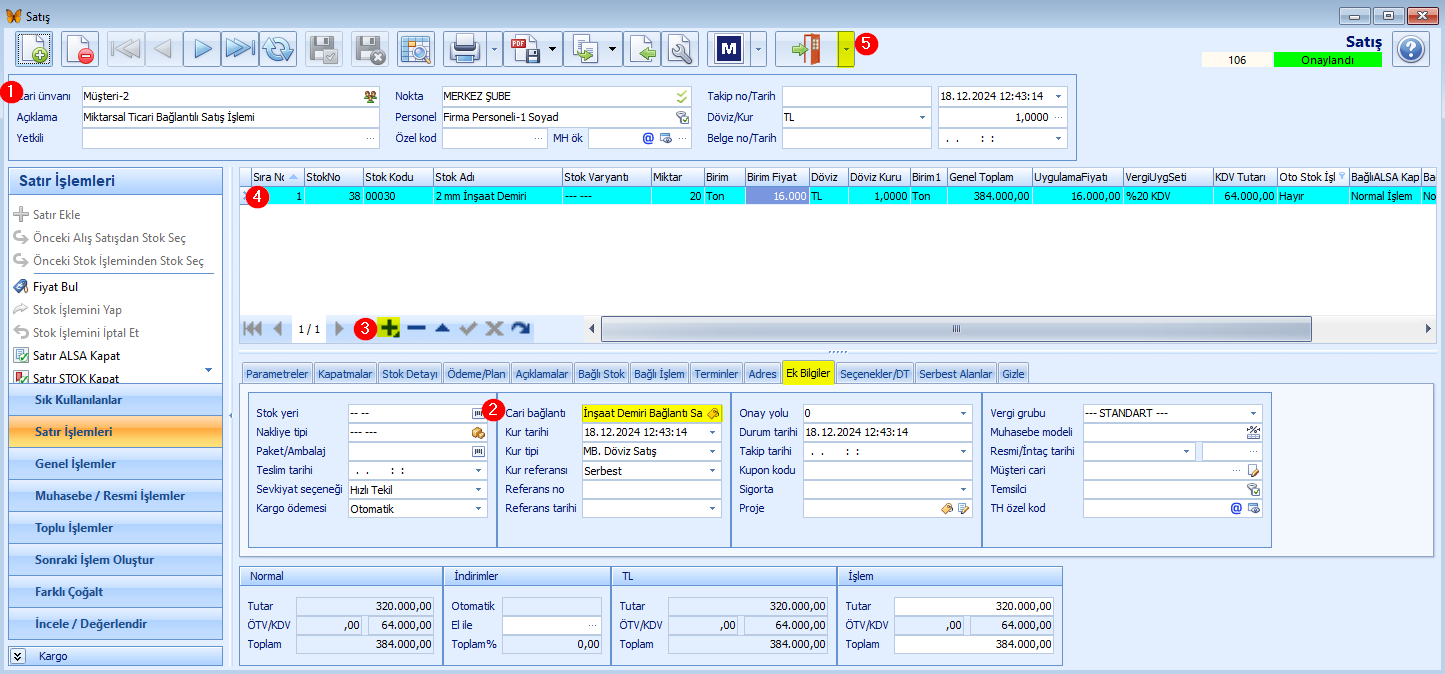Click the Kupon kodu input field
The width and height of the screenshot is (1445, 674).
tap(887, 470)
